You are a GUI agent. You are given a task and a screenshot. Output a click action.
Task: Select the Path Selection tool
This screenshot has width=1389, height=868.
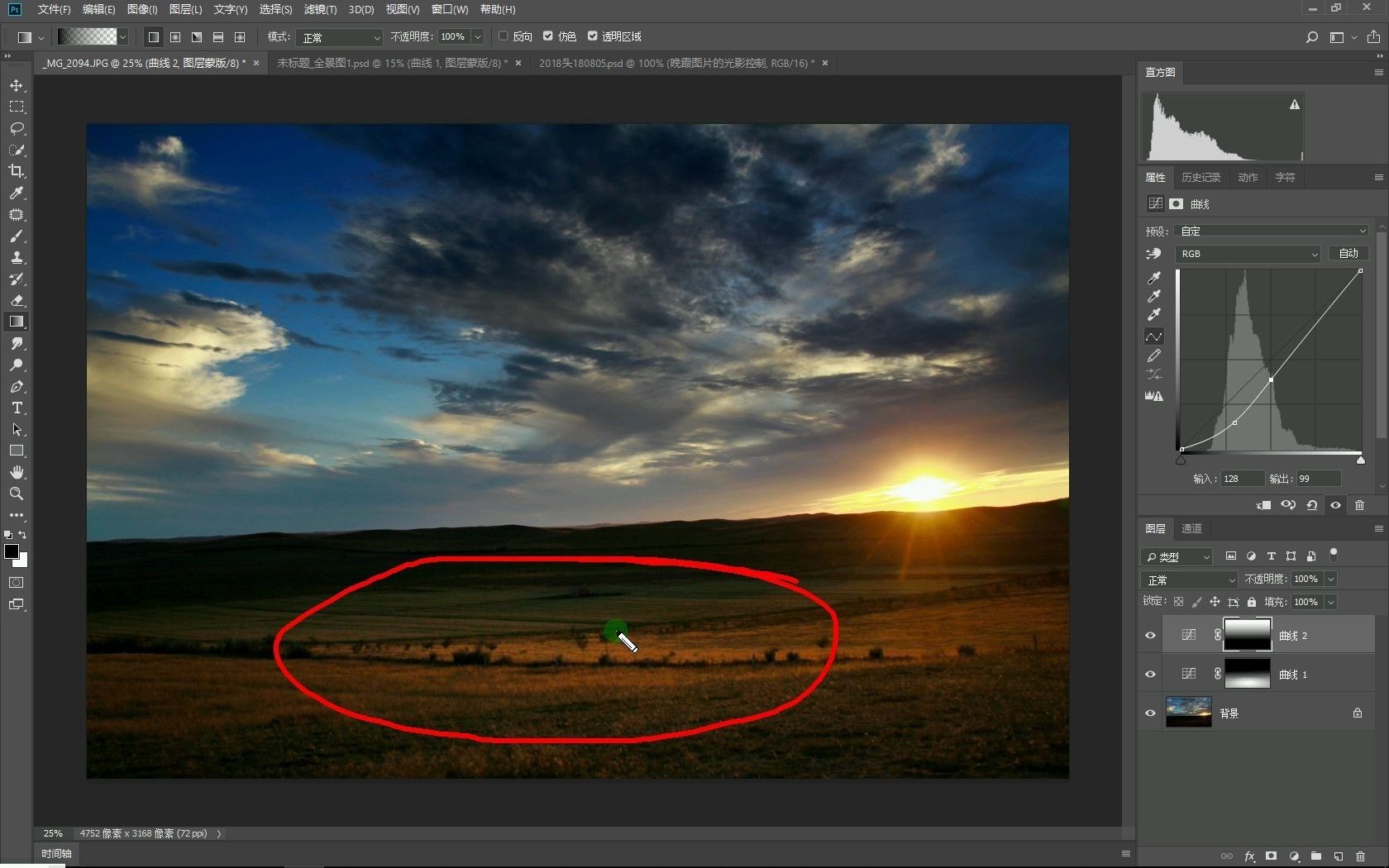pyautogui.click(x=17, y=430)
